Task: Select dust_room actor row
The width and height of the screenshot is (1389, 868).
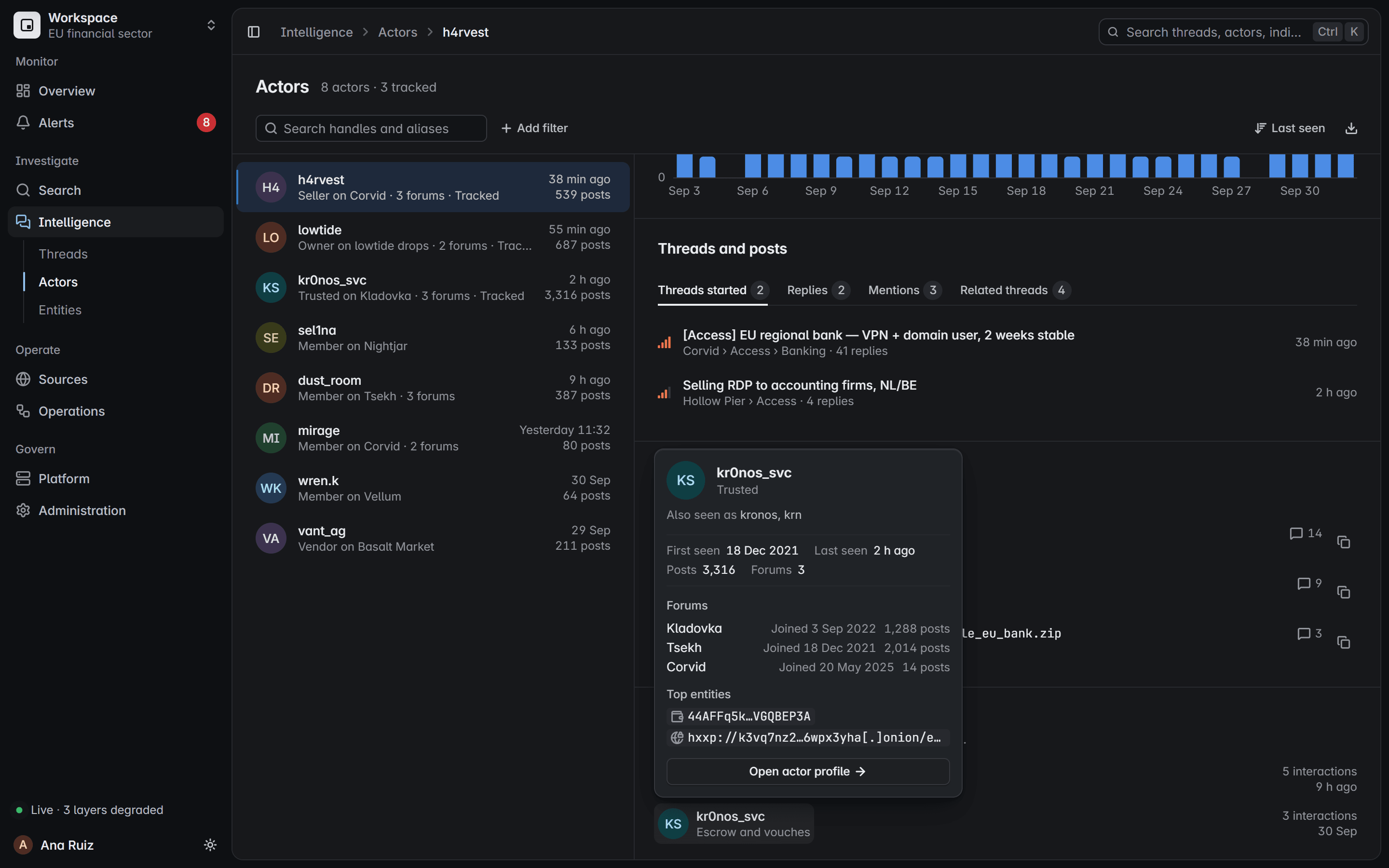Action: (433, 388)
